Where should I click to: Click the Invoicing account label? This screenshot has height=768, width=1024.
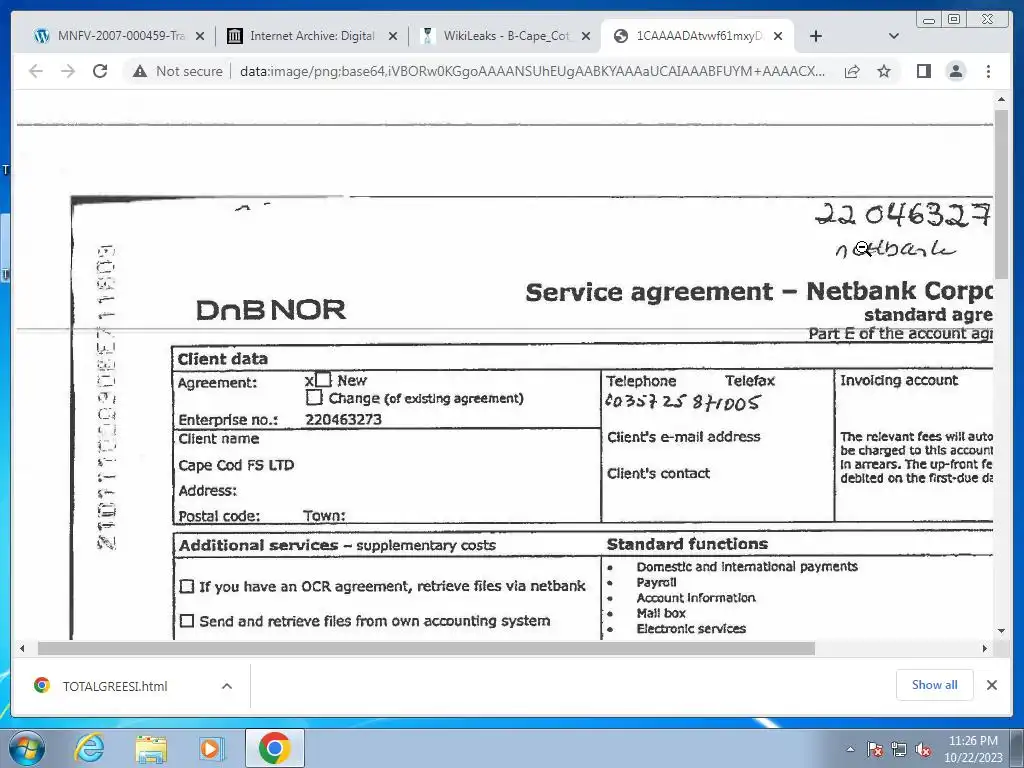(899, 380)
